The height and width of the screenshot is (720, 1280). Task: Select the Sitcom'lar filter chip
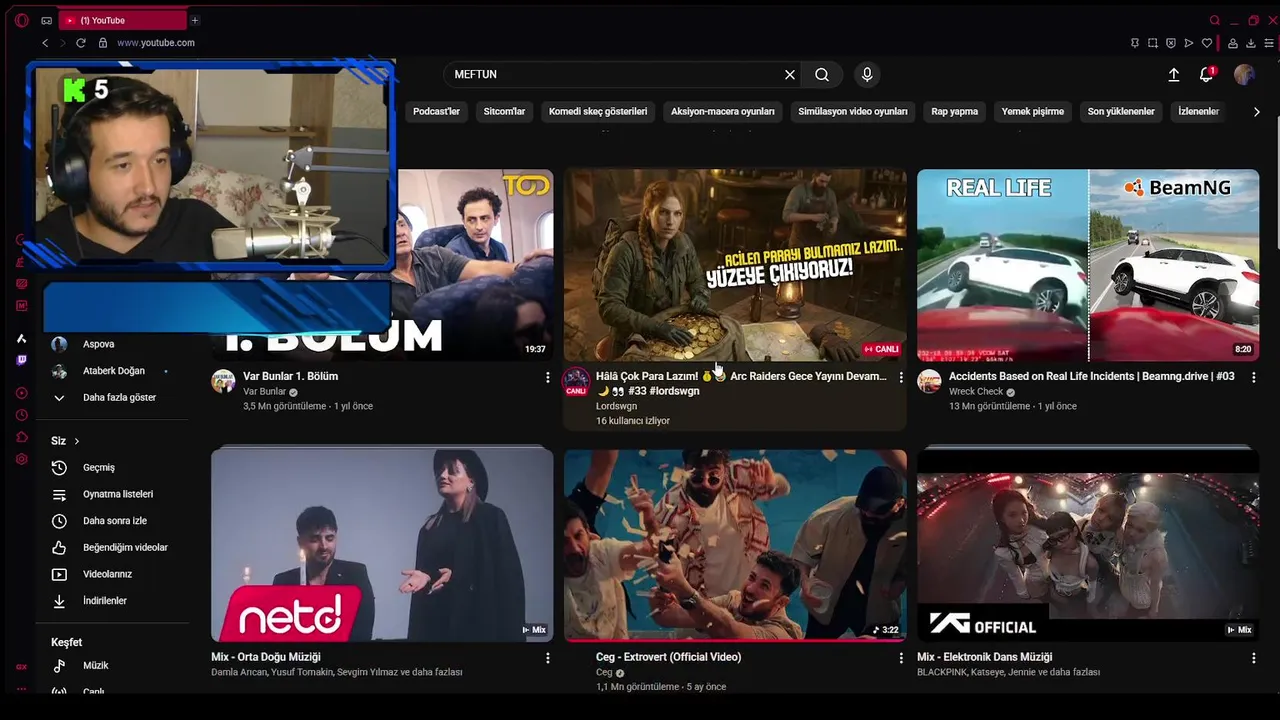click(x=504, y=111)
